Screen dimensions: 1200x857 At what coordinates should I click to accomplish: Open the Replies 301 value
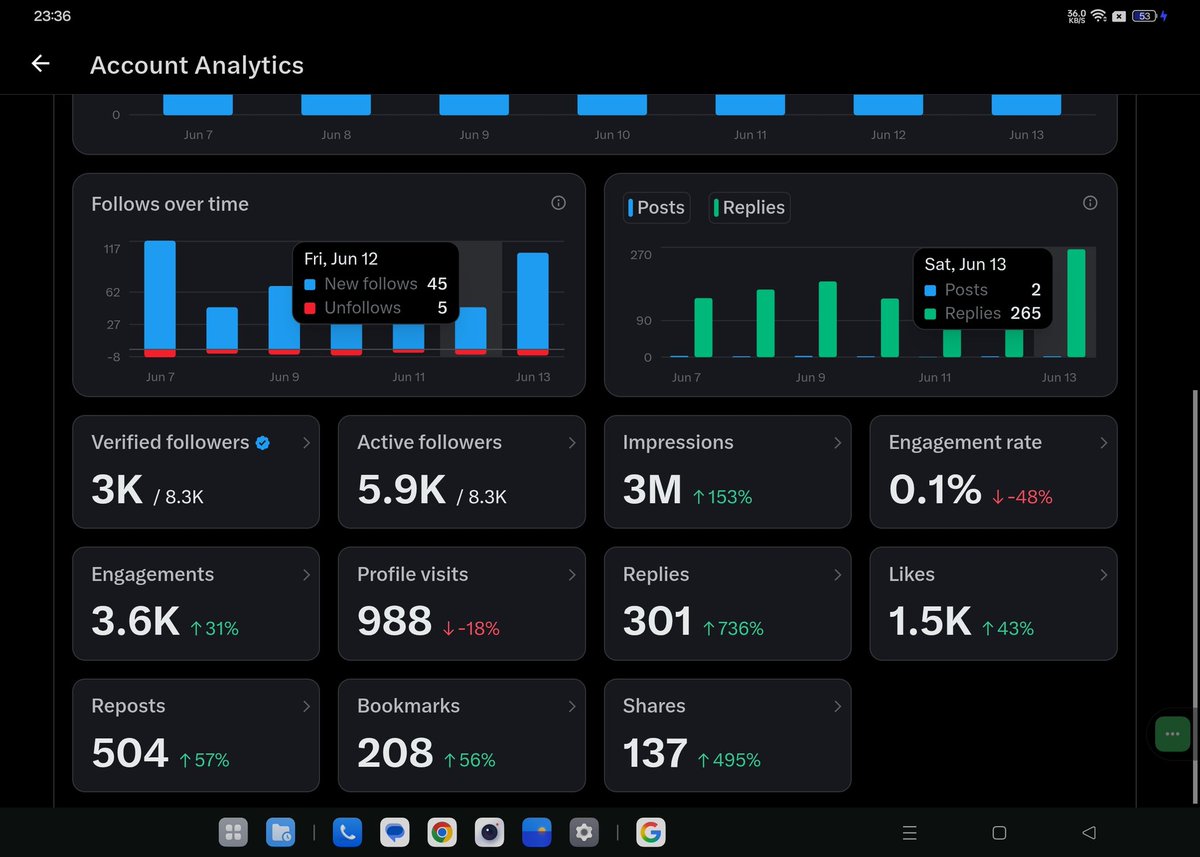tap(657, 622)
